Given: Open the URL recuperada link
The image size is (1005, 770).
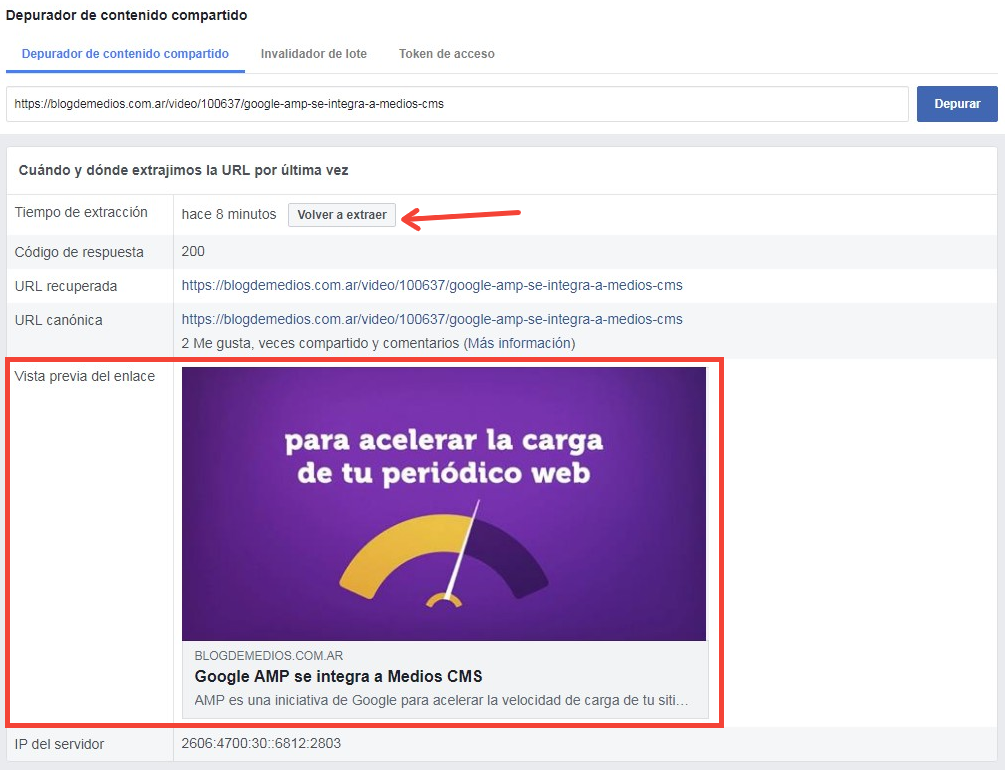Looking at the screenshot, I should tap(432, 285).
